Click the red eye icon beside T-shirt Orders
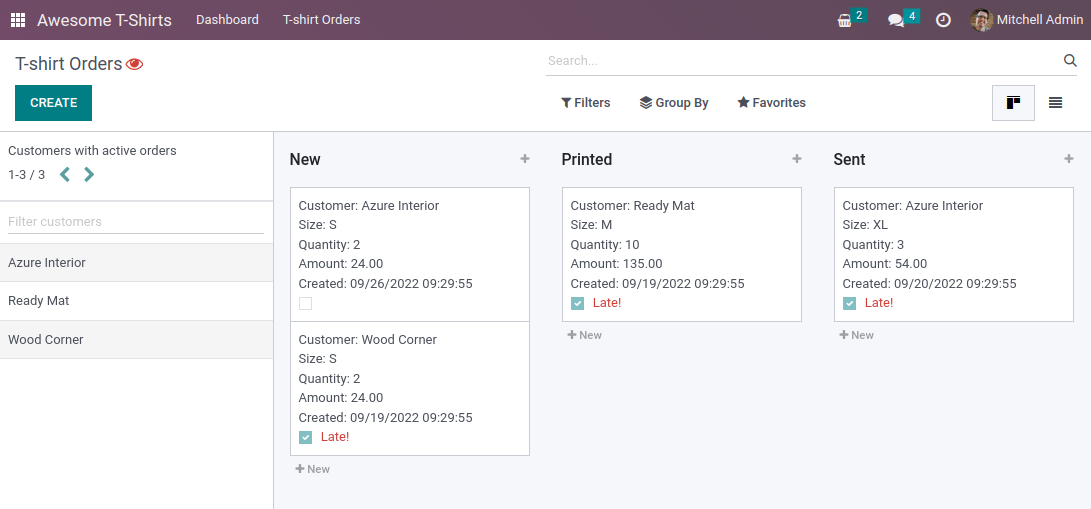Image resolution: width=1091 pixels, height=509 pixels. 135,64
